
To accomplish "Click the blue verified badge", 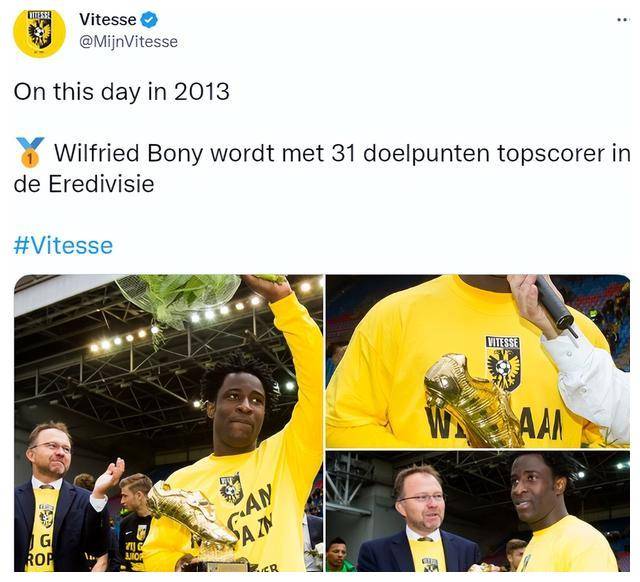I will [x=149, y=20].
